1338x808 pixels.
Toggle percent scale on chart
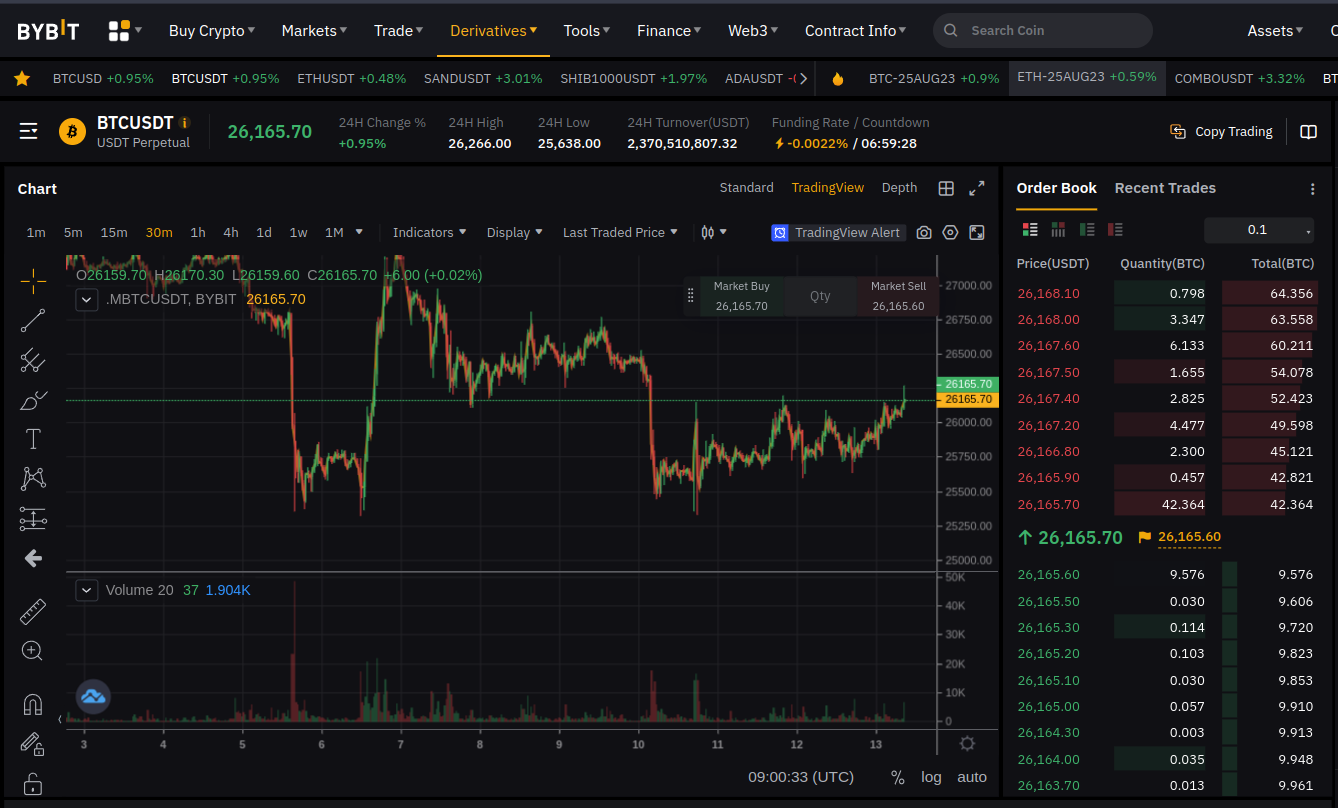pos(898,777)
